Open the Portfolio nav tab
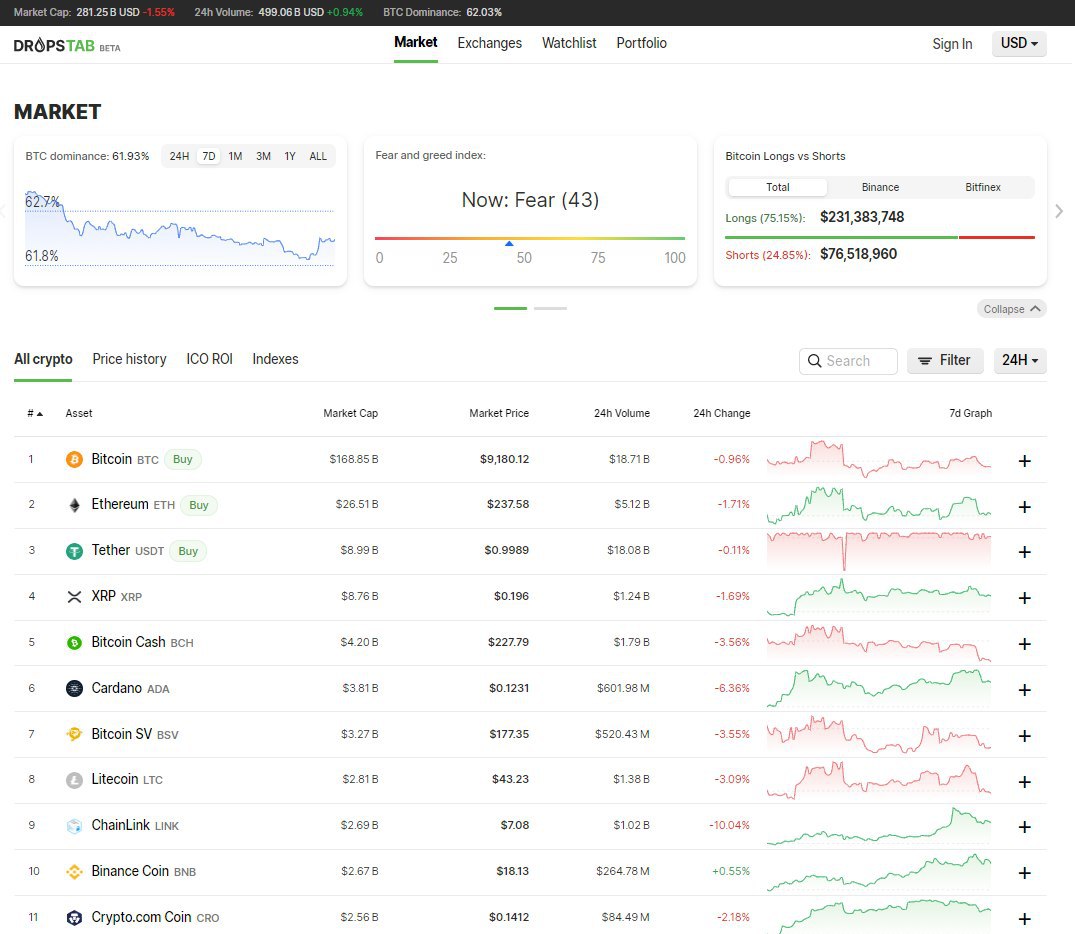Screen dimensions: 1075x934 (x=641, y=43)
